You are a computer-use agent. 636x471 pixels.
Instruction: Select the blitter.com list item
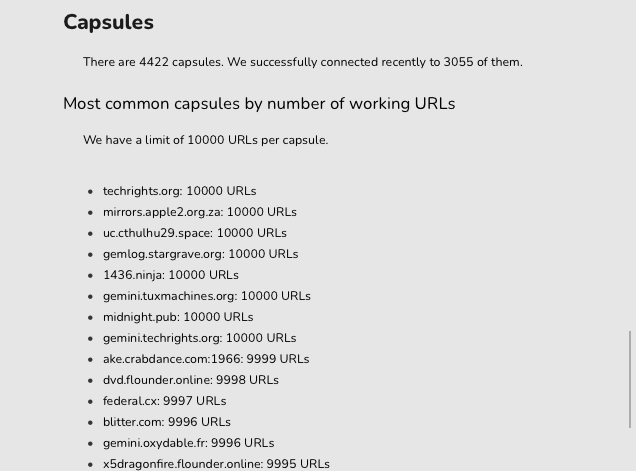167,422
